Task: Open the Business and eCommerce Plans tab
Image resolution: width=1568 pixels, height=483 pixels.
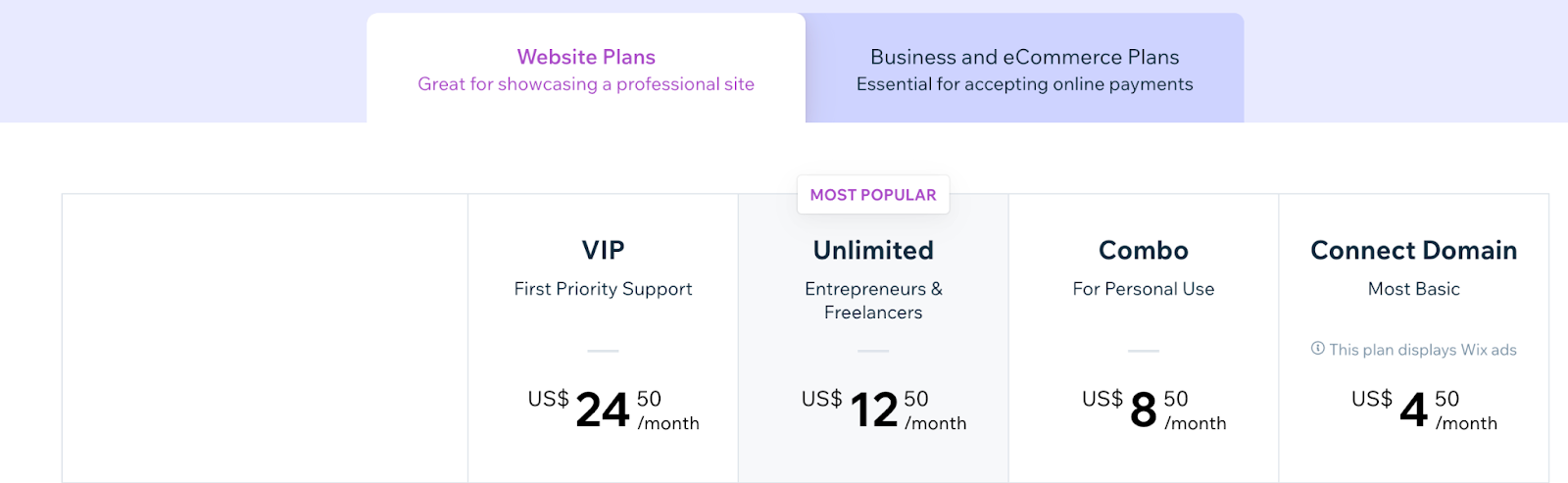Action: pyautogui.click(x=1024, y=57)
